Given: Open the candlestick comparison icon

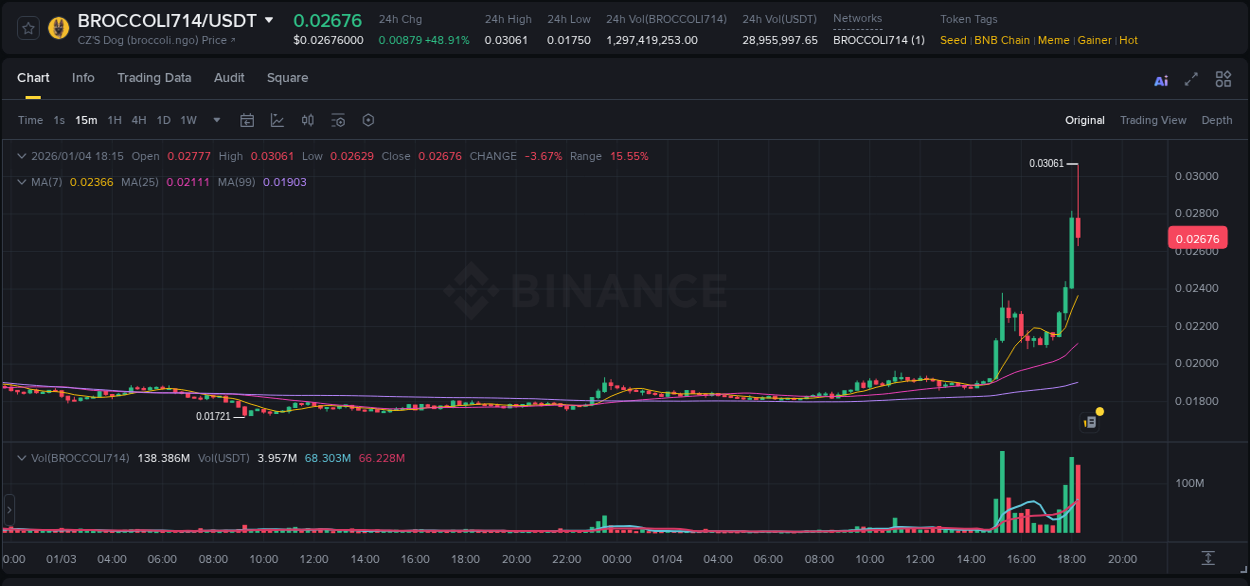Looking at the screenshot, I should click(x=308, y=120).
